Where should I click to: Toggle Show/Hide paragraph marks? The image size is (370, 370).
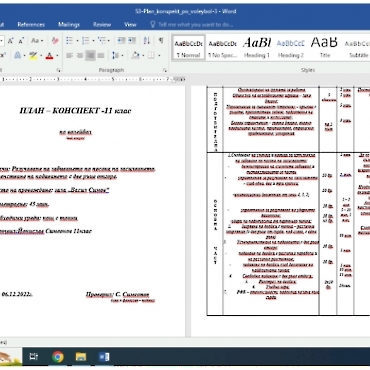(x=161, y=41)
